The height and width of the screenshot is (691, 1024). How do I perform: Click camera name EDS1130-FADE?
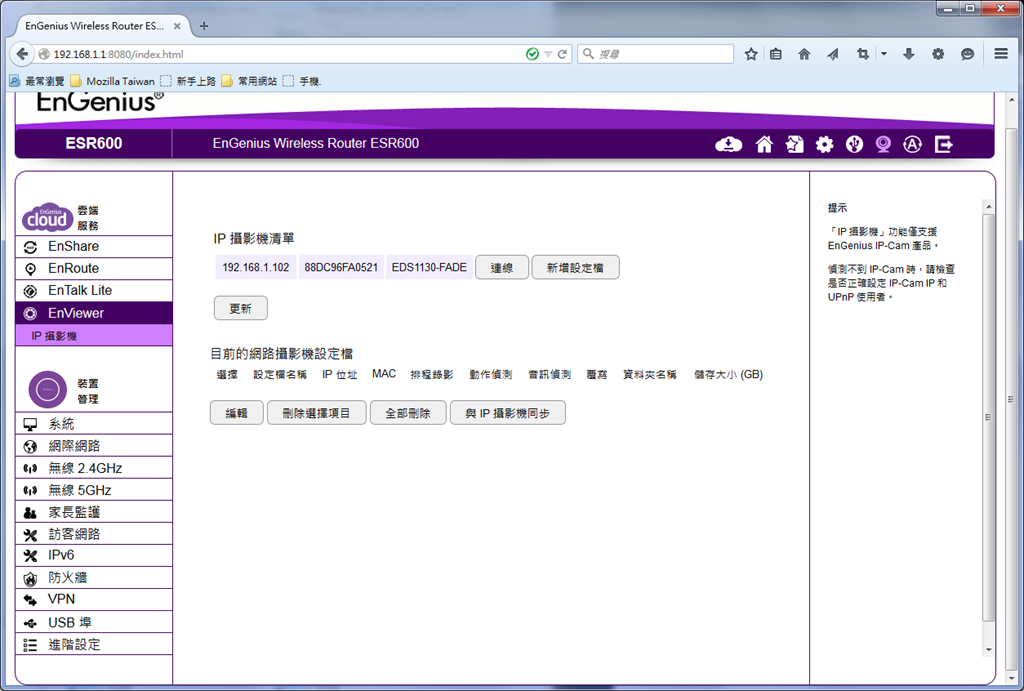[x=429, y=267]
